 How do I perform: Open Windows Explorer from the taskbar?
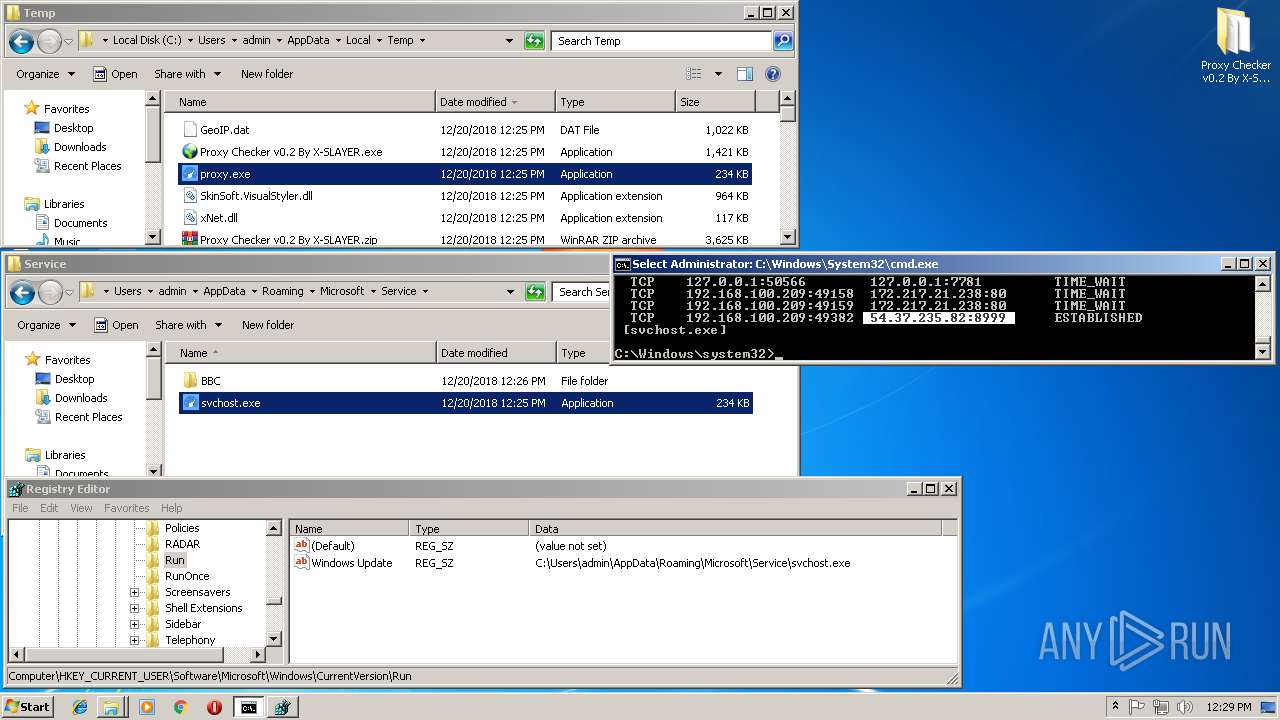[x=111, y=707]
